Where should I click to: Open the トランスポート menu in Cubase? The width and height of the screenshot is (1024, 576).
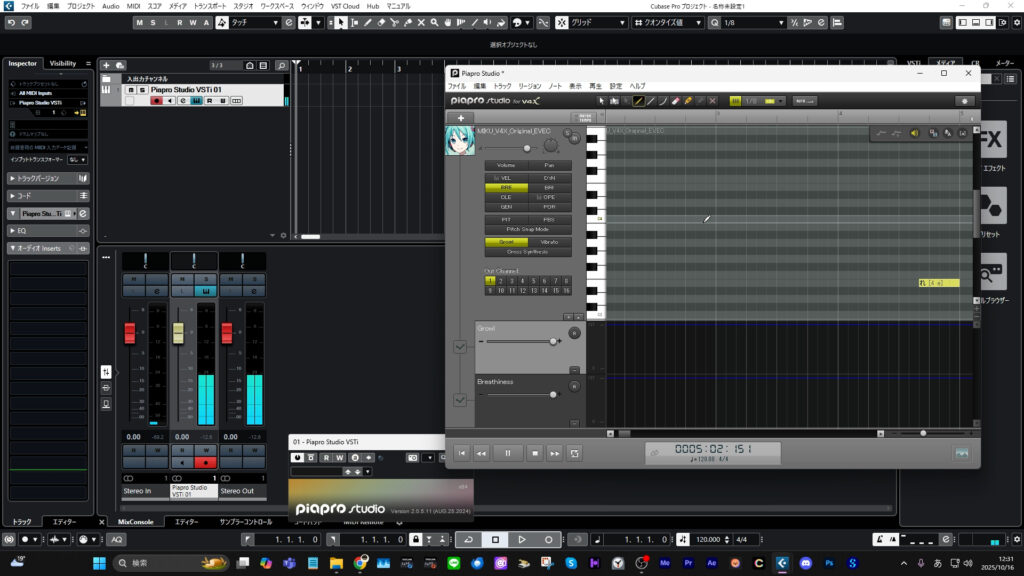[210, 6]
